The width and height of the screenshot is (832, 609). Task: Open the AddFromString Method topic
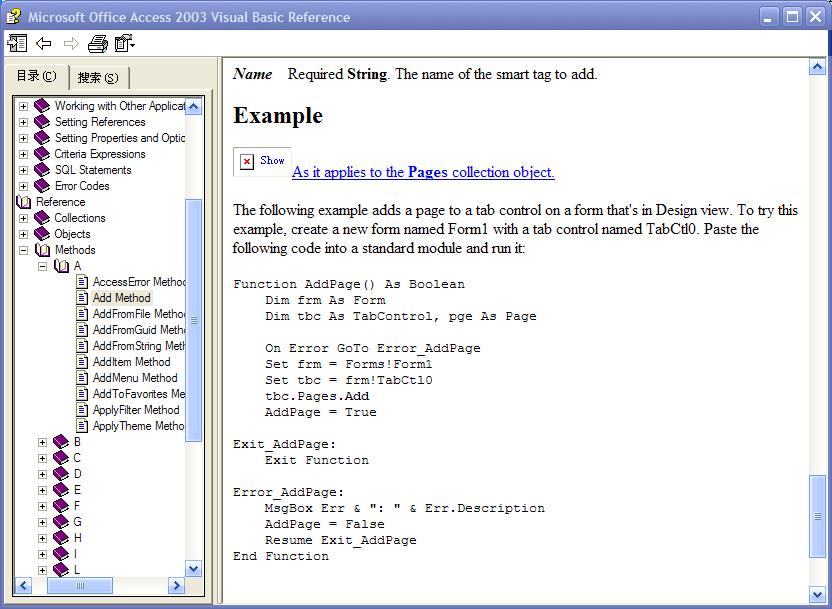138,345
